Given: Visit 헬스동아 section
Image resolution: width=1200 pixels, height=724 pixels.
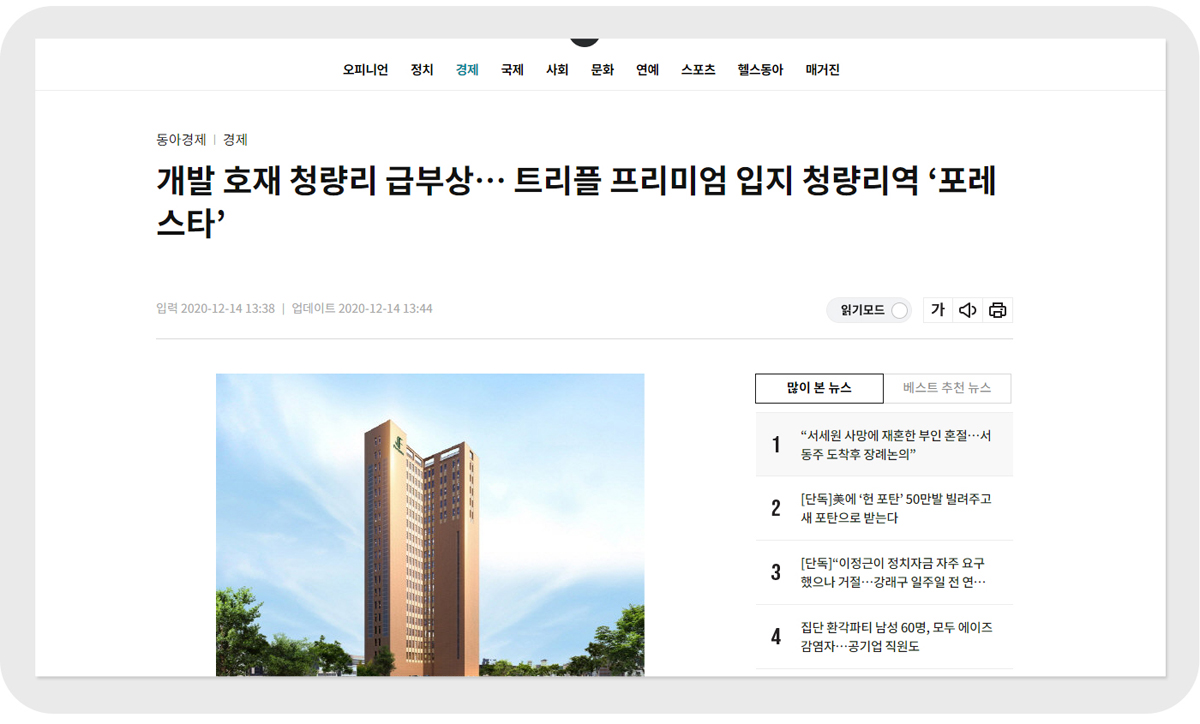Looking at the screenshot, I should coord(760,70).
